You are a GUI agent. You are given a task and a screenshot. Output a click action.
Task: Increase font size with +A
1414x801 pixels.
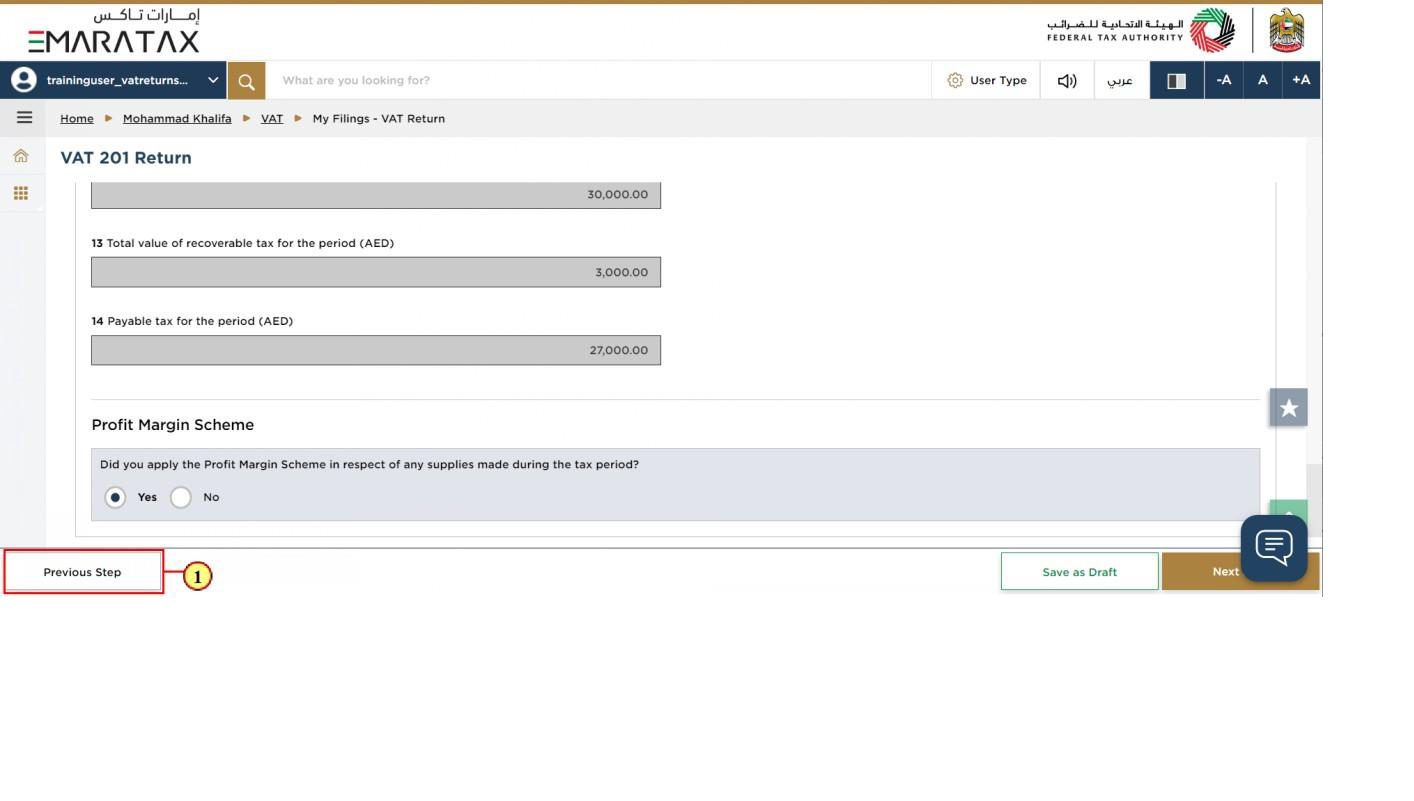[1301, 80]
